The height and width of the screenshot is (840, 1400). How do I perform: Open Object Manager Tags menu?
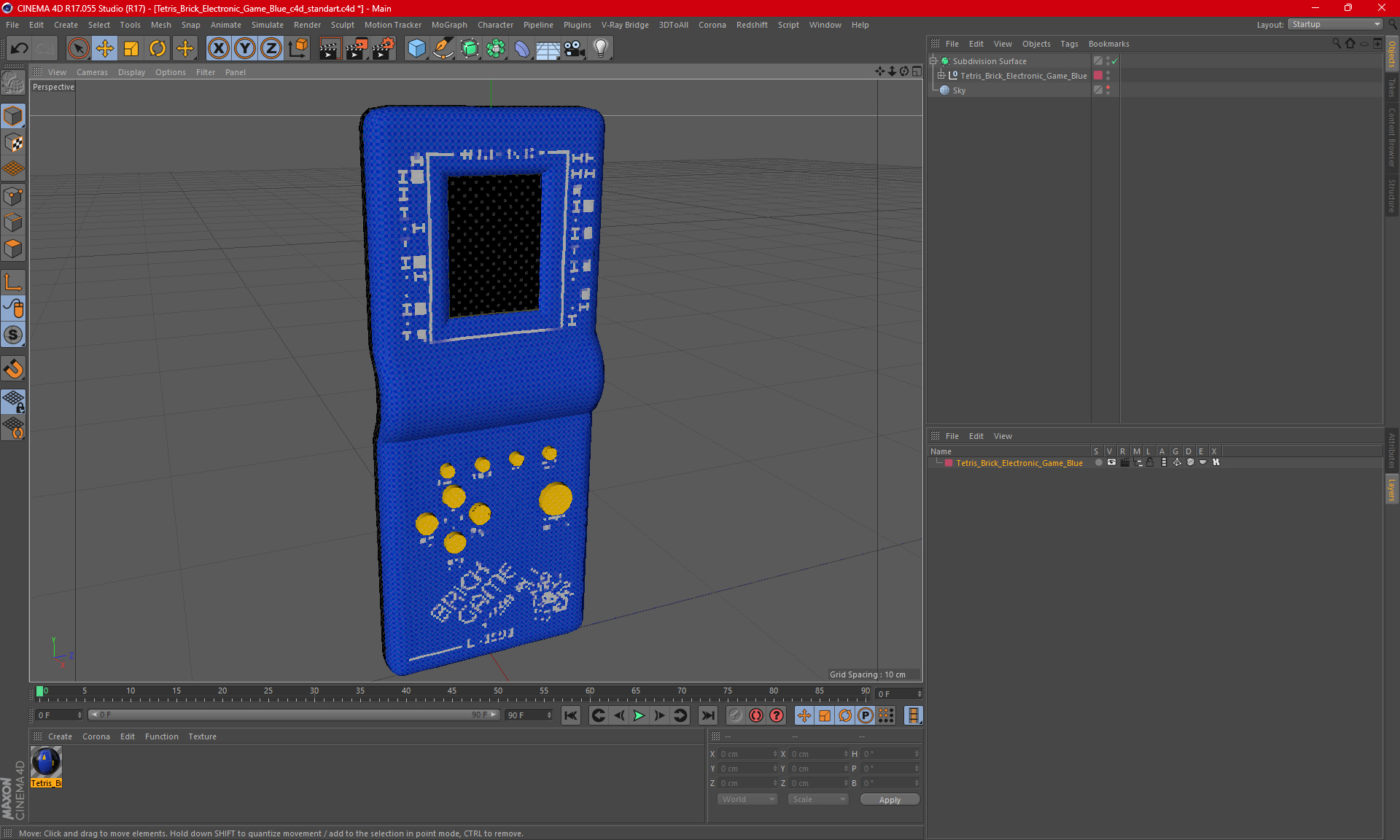1069,44
